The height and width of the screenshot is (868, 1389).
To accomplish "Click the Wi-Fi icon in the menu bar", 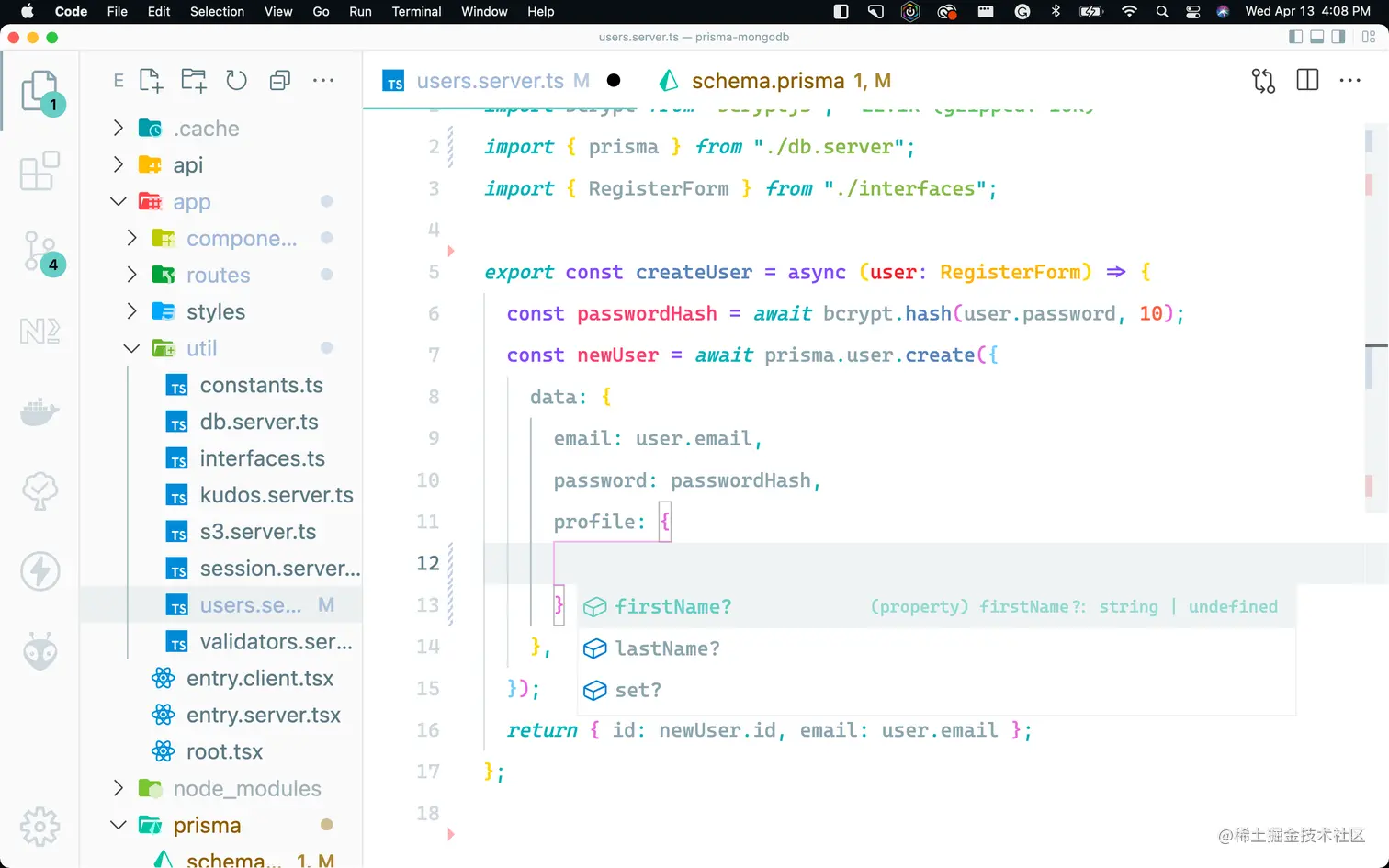I will [1128, 12].
